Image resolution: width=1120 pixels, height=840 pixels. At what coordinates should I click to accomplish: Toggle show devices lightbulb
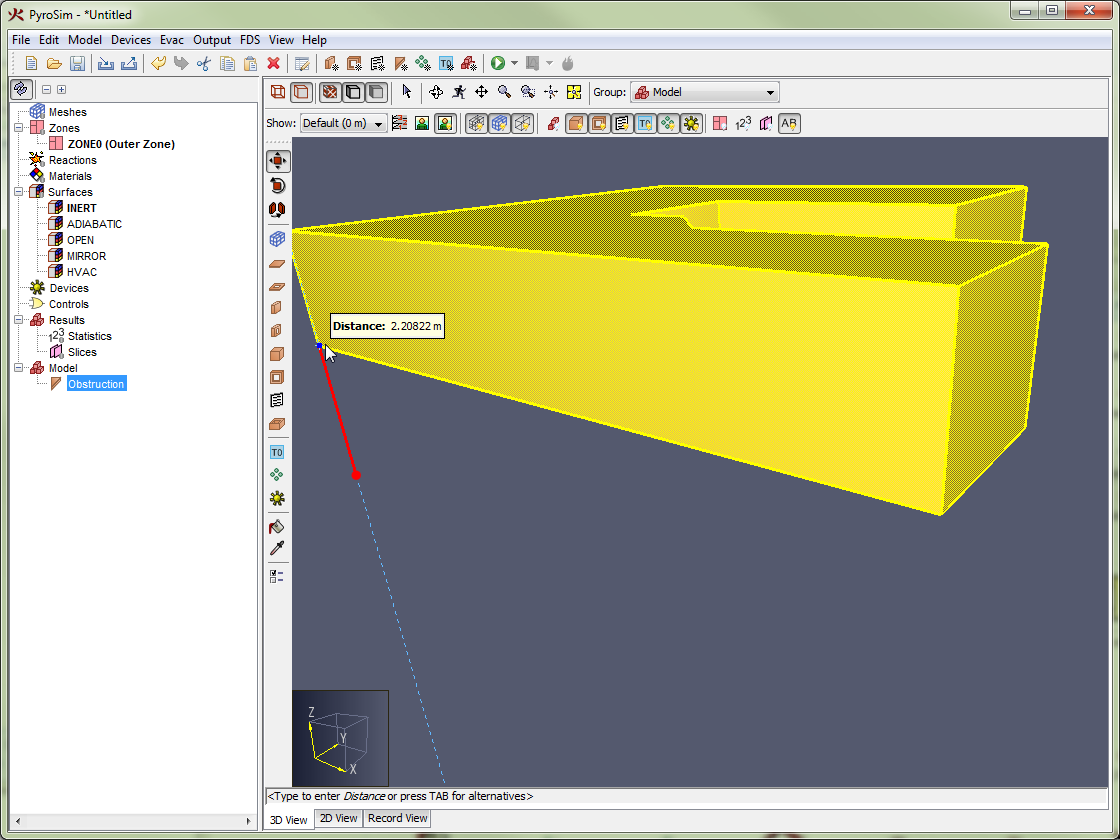(691, 124)
